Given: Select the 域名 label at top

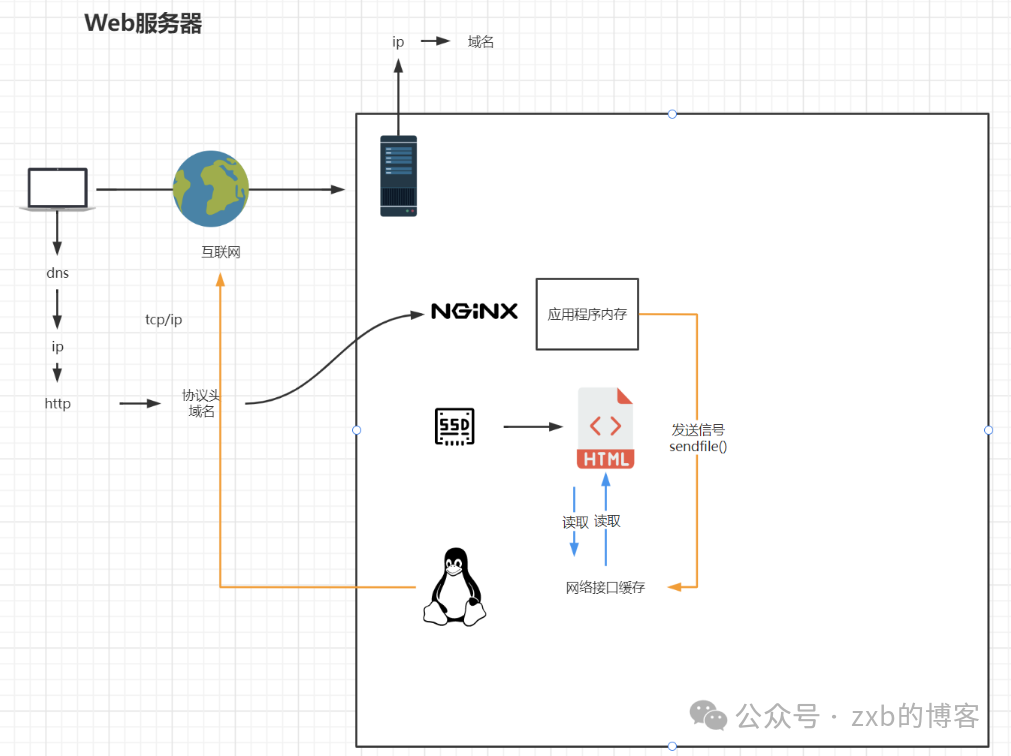Looking at the screenshot, I should [x=481, y=42].
